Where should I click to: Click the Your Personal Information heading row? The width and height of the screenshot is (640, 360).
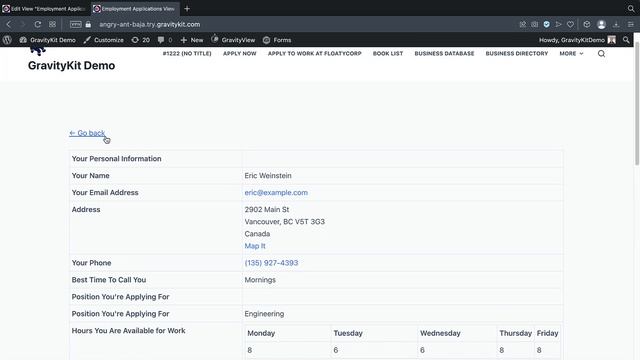coord(316,159)
